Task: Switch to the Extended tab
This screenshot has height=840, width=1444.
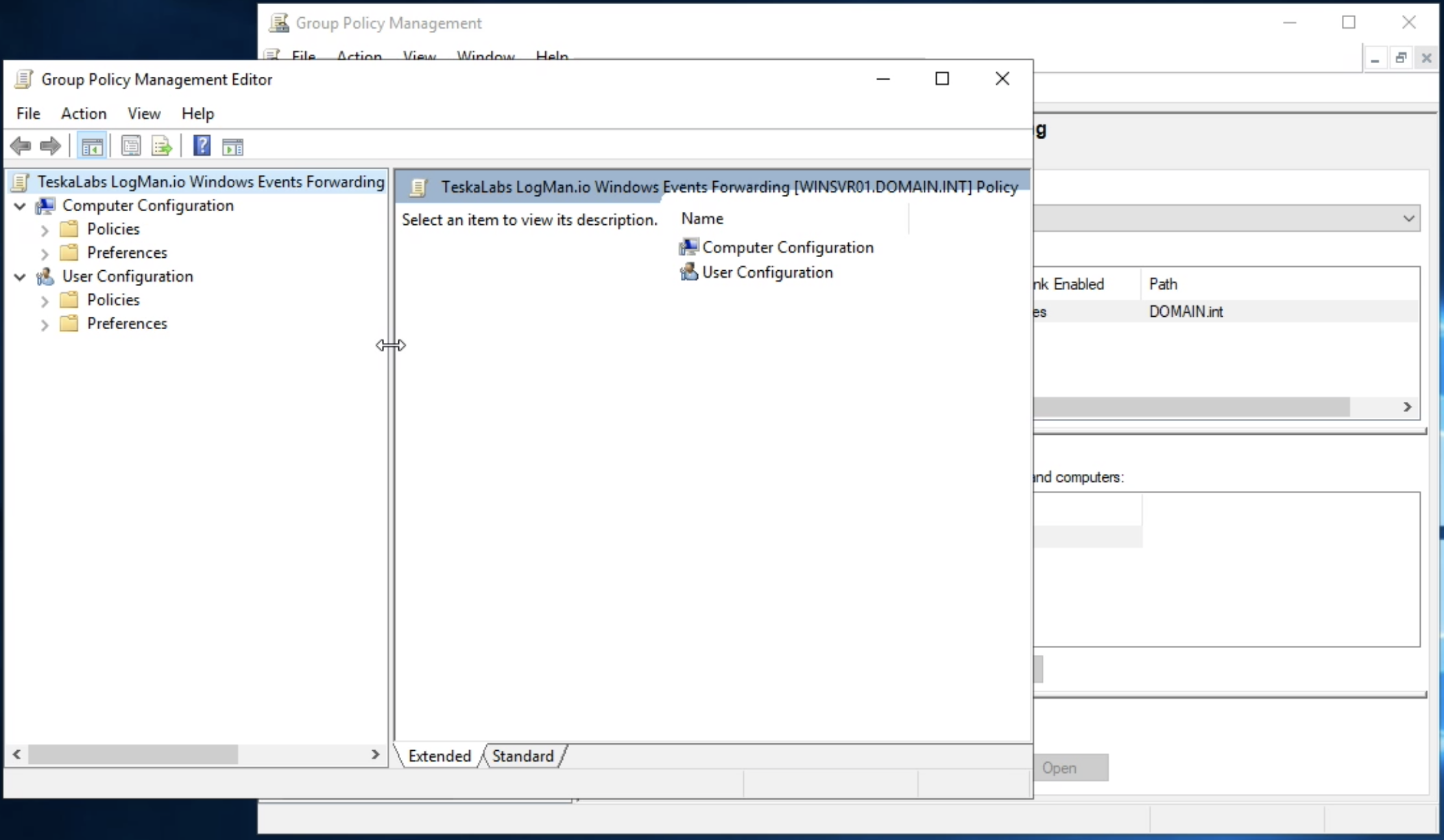Action: pyautogui.click(x=440, y=756)
